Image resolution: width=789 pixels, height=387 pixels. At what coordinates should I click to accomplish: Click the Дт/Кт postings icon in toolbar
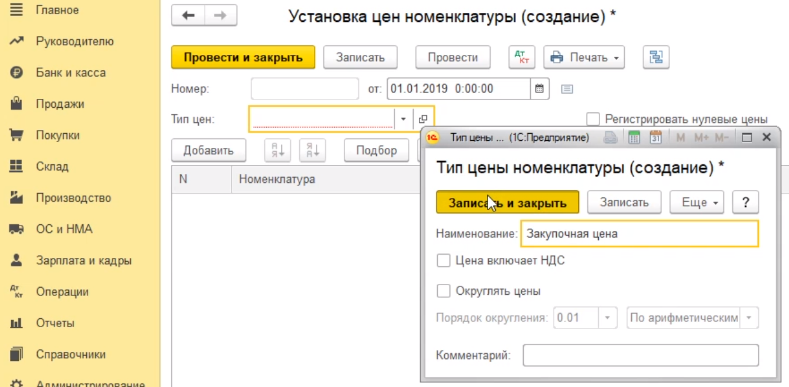tap(522, 57)
